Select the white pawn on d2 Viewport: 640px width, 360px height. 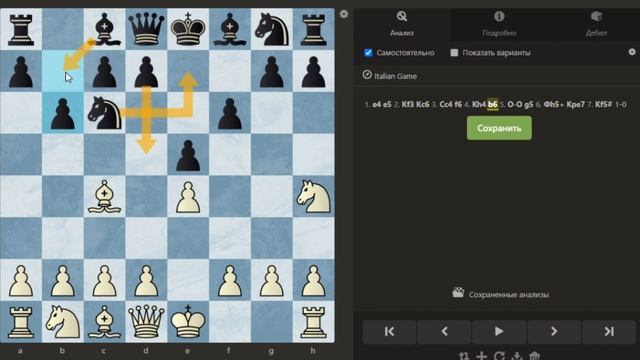coord(146,280)
